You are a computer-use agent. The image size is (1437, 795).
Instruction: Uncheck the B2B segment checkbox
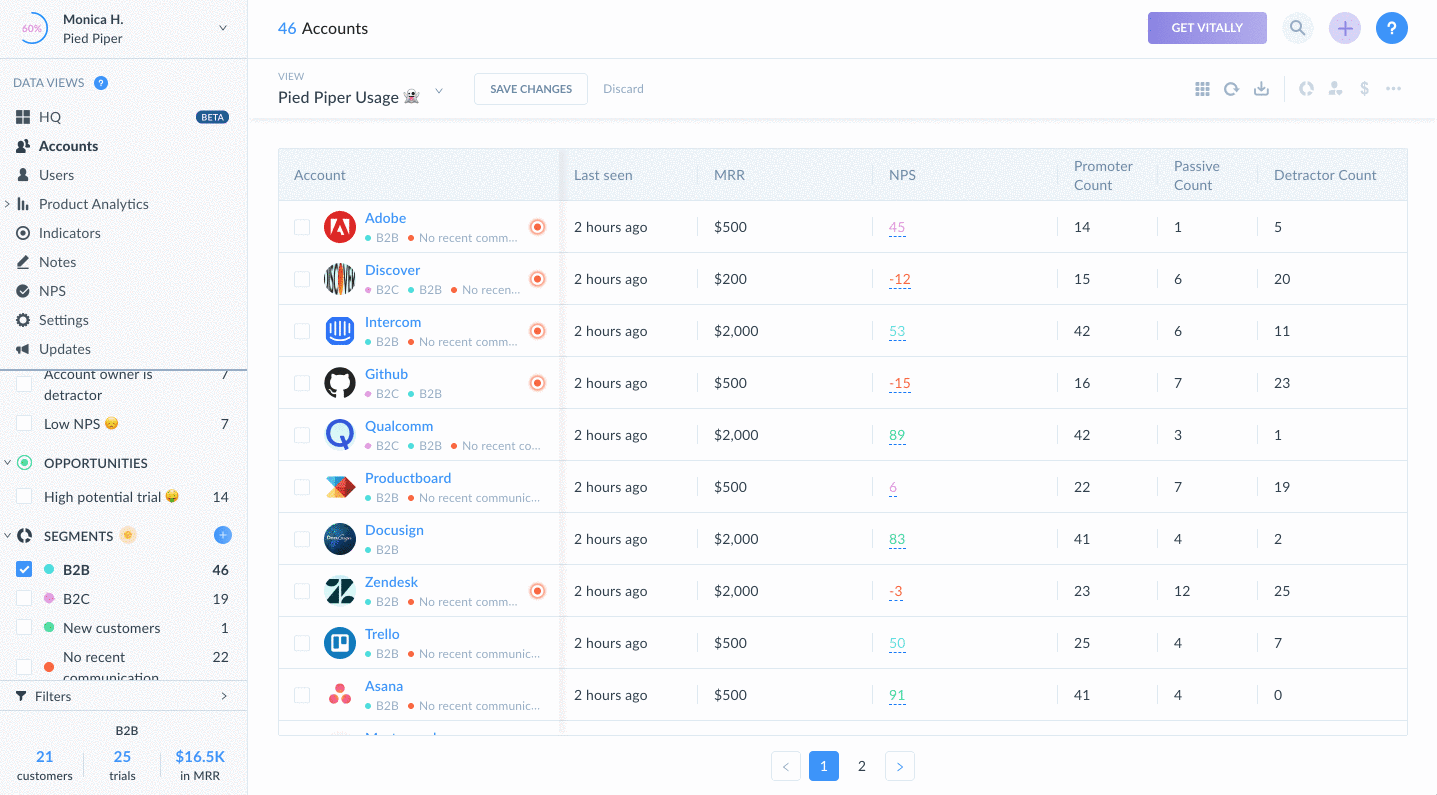[x=24, y=570]
